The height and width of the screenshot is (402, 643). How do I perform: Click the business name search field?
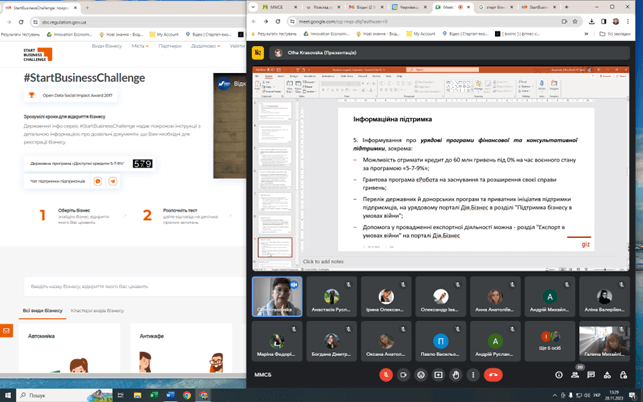point(135,286)
